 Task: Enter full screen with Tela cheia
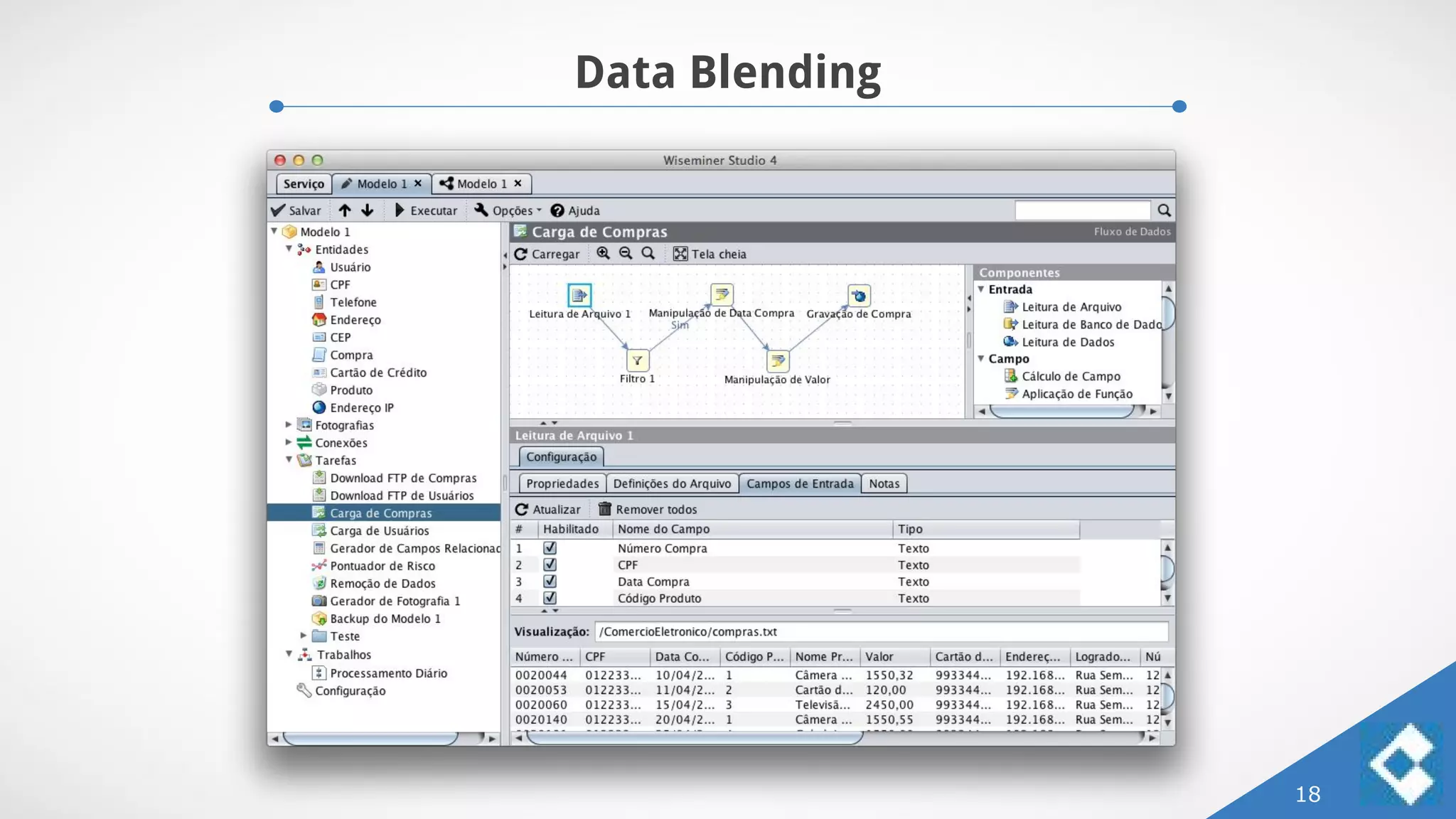coord(710,254)
